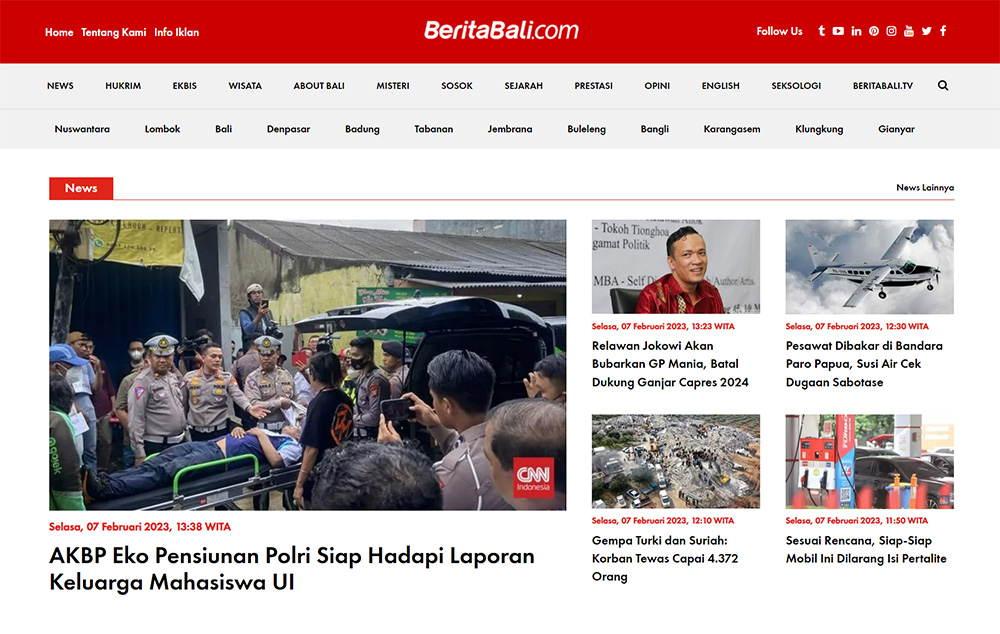Choose the Buleleng region link

[587, 129]
